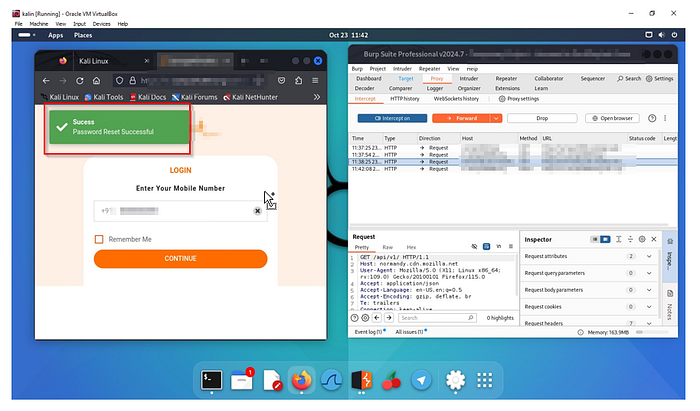
Task: Open Firefox home page icon
Action: tap(96, 81)
